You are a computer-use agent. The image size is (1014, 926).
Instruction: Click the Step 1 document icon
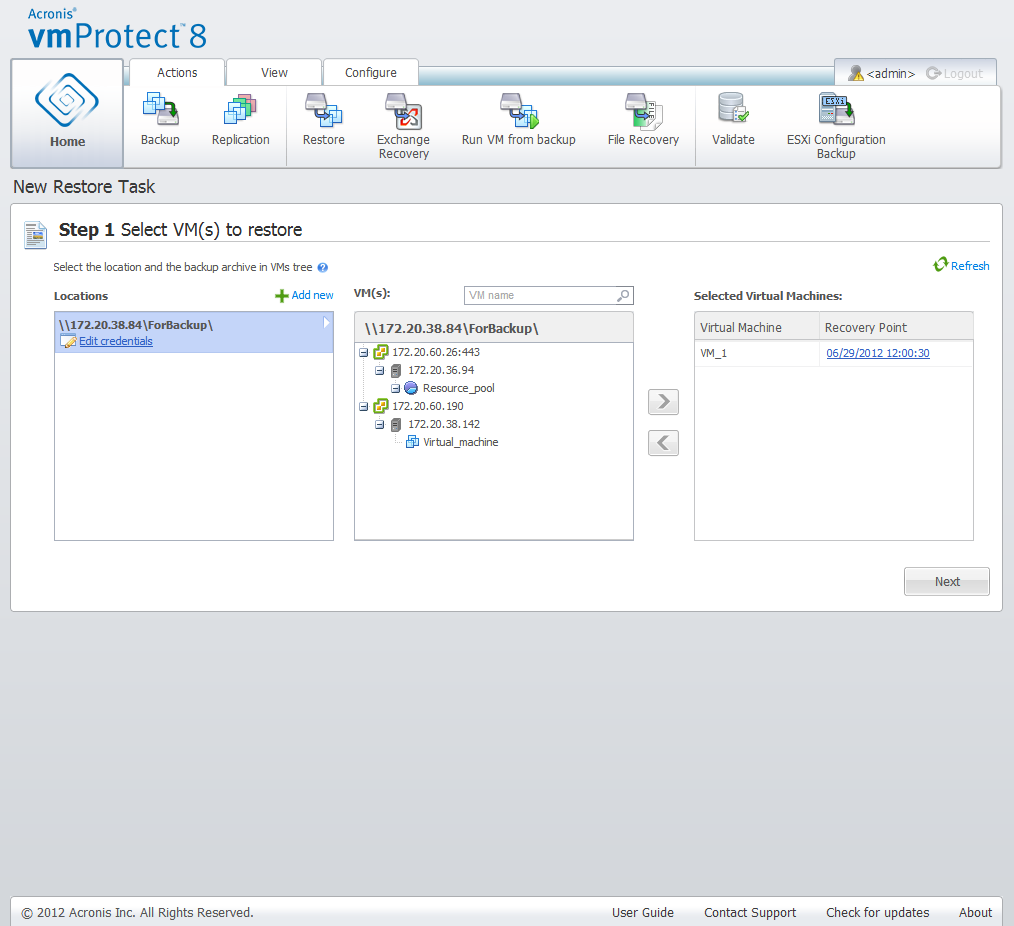click(x=35, y=235)
